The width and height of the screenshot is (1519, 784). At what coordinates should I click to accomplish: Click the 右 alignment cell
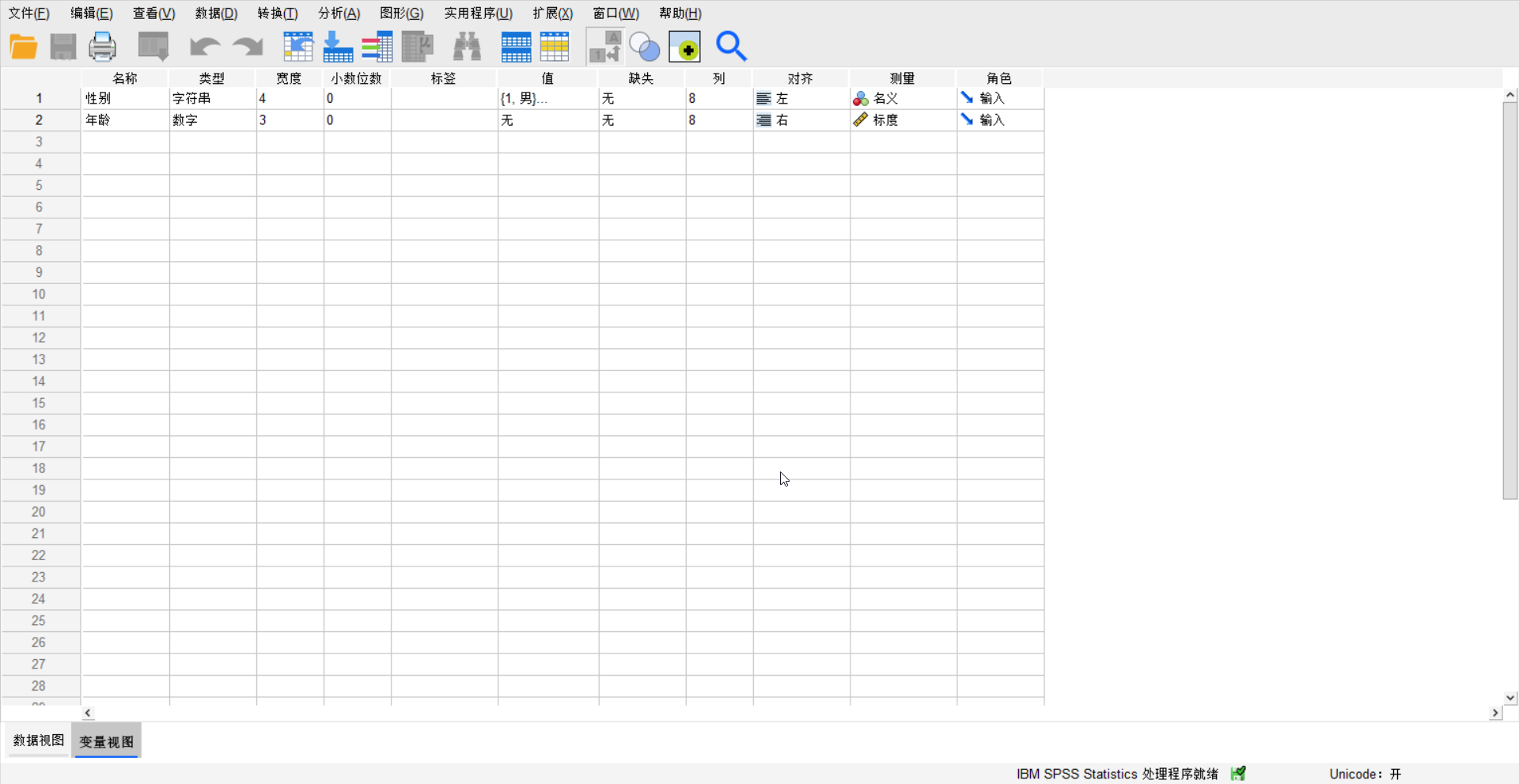tap(801, 120)
